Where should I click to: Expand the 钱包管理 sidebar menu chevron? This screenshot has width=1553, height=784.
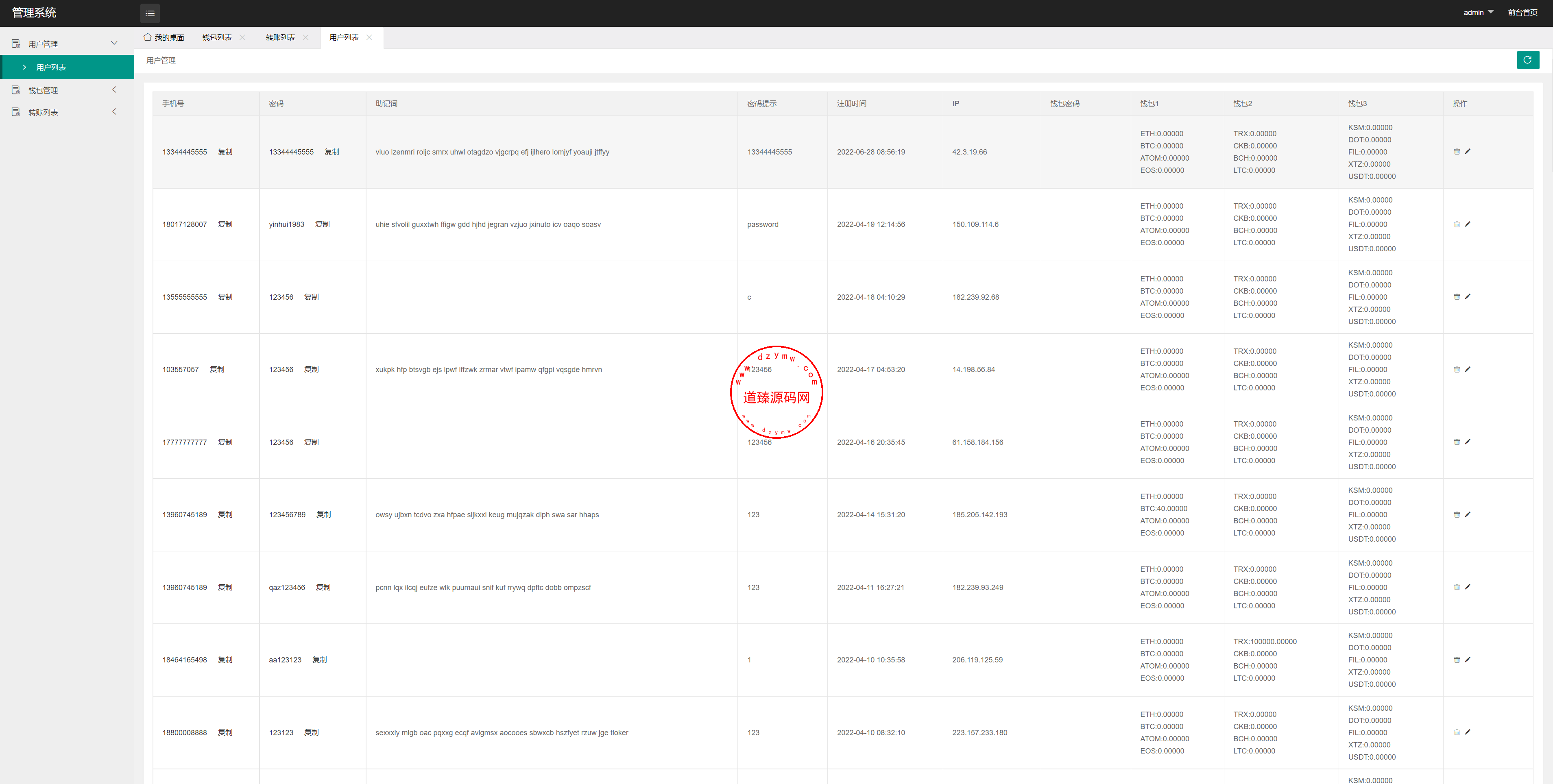click(x=114, y=90)
